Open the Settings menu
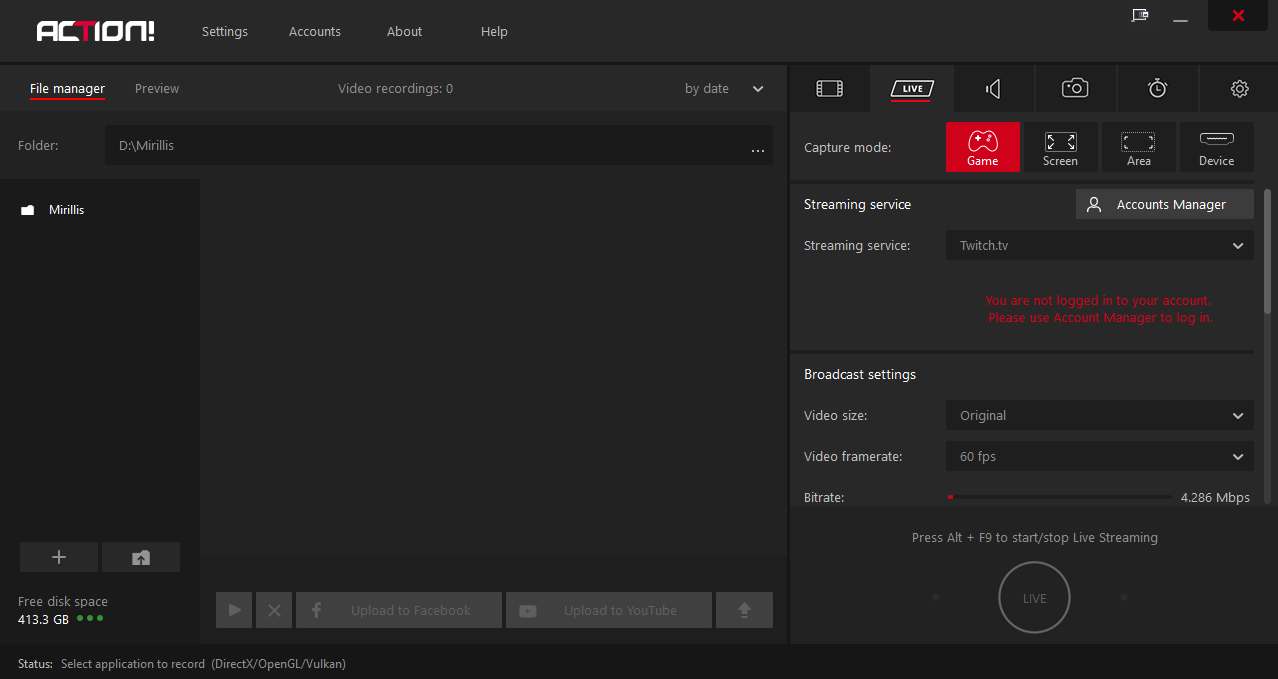The height and width of the screenshot is (679, 1278). coord(225,31)
